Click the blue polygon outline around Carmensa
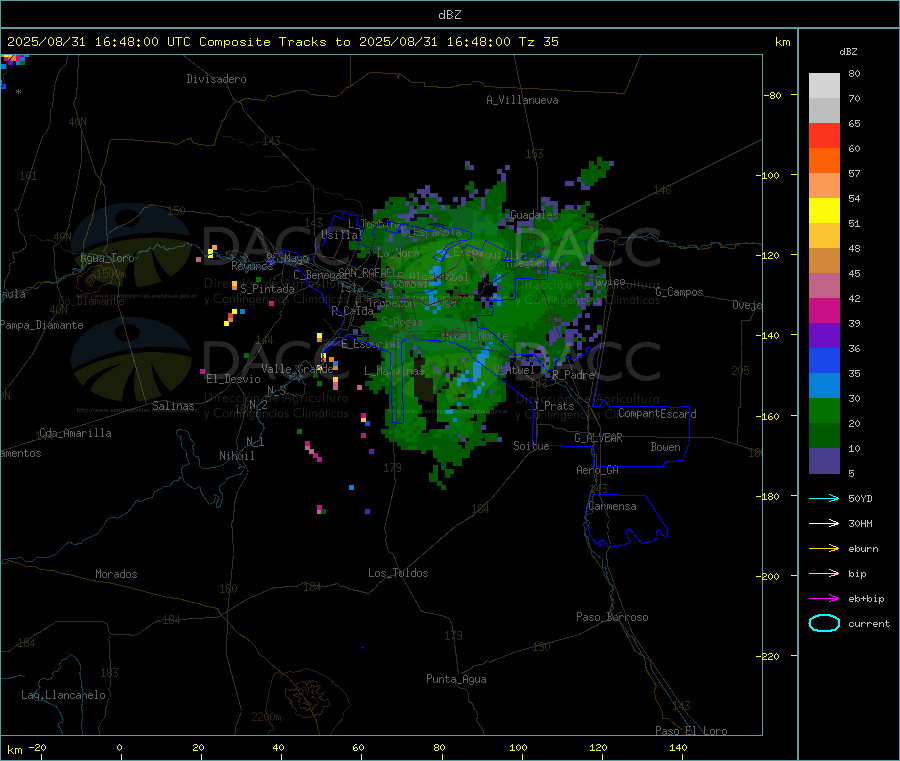Screen dimensions: 900x761 (x=627, y=521)
